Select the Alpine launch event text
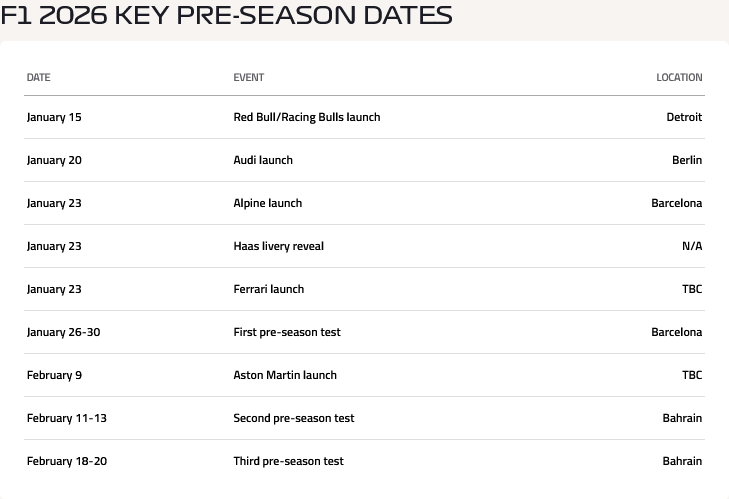 tap(267, 203)
